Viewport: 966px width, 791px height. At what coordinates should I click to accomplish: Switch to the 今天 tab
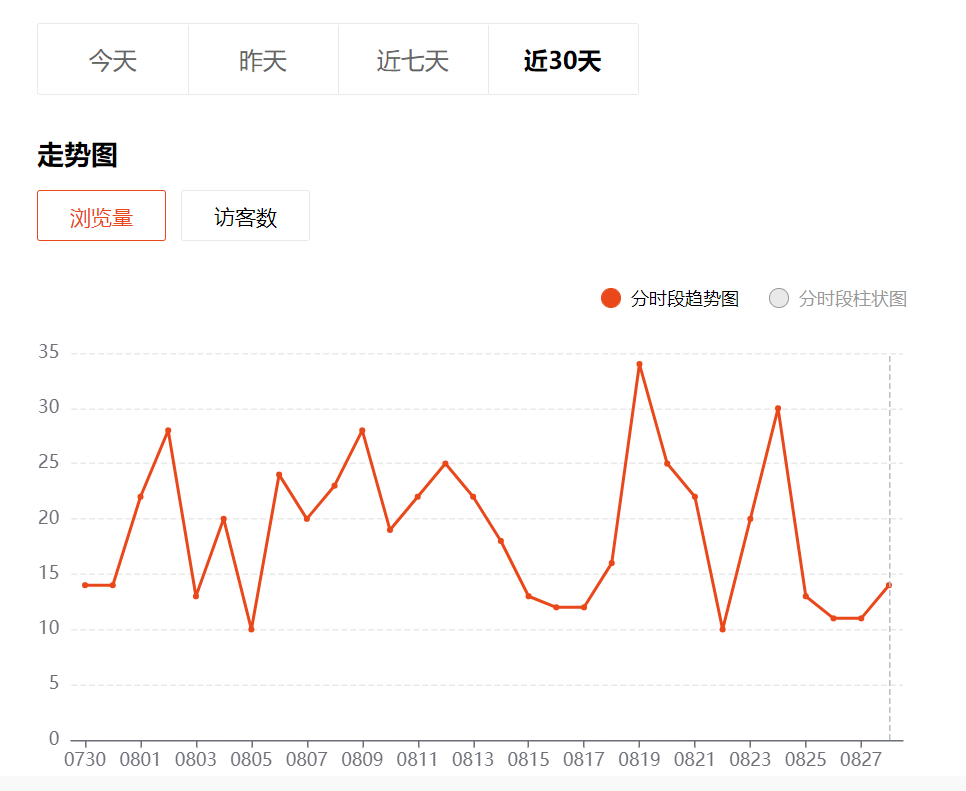(113, 60)
